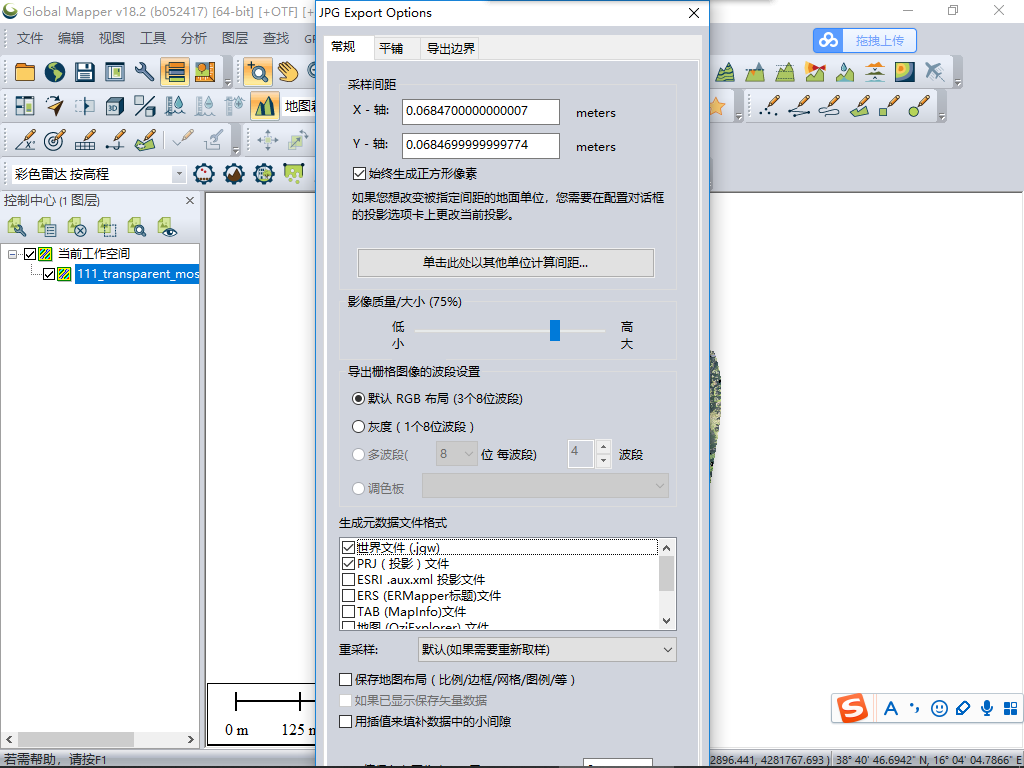Open the 分析 menu
The image size is (1024, 768).
194,39
